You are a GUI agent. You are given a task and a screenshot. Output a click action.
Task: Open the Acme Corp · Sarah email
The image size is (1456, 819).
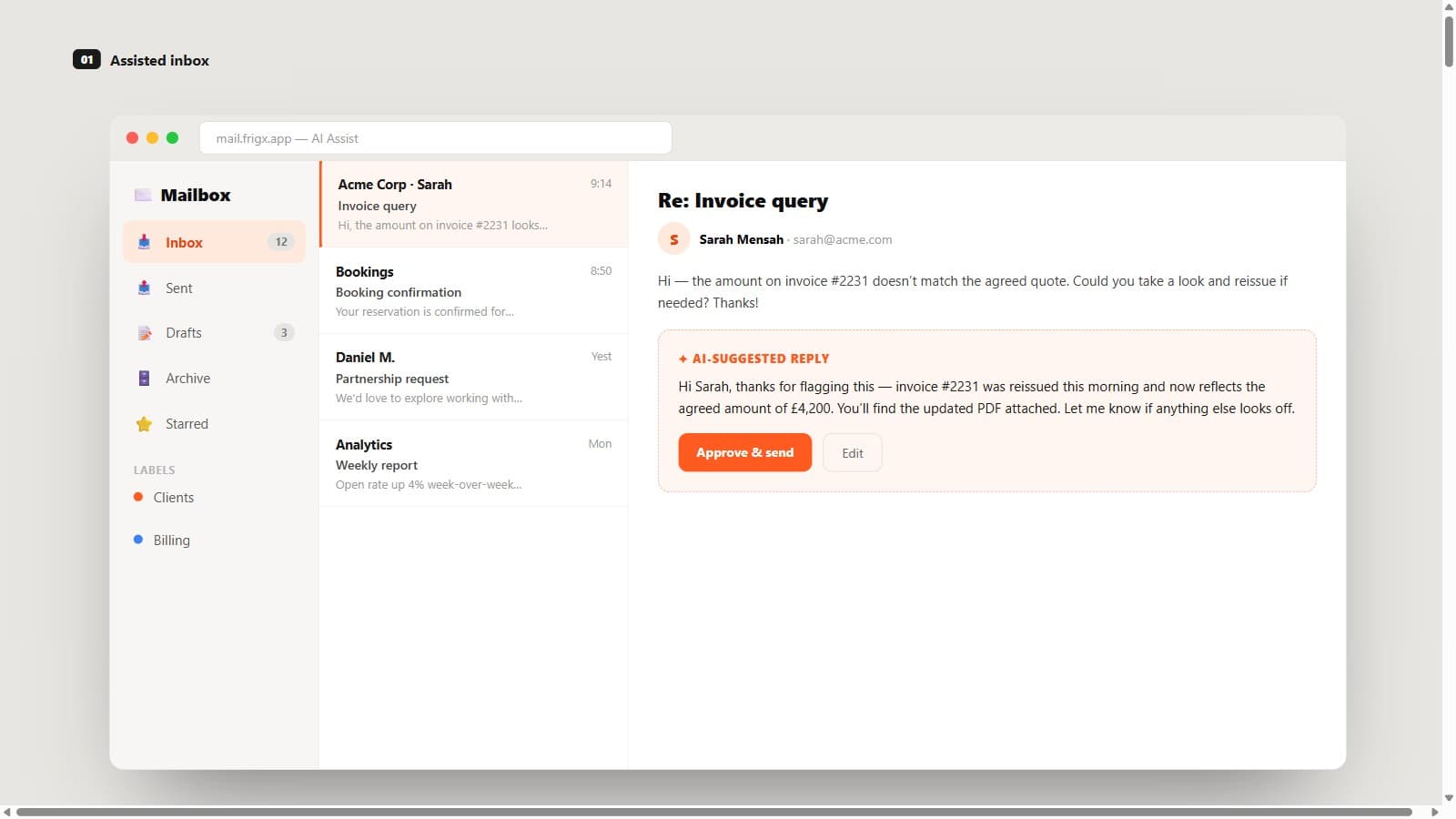point(474,204)
